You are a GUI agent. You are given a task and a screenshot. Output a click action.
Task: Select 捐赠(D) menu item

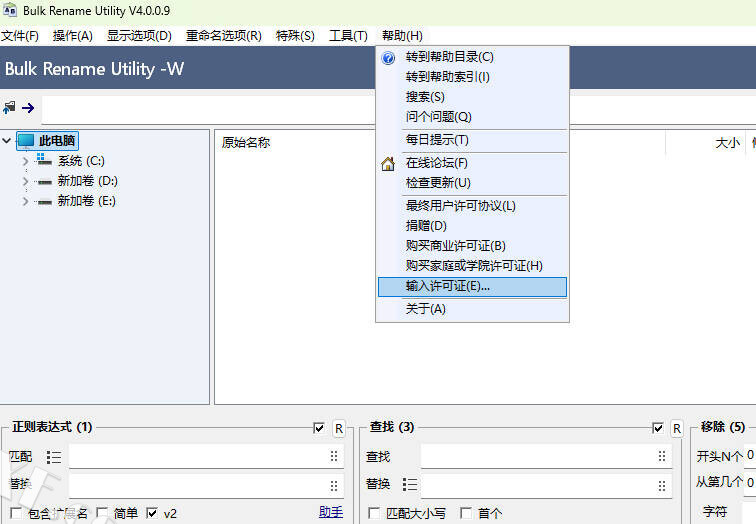(472, 226)
